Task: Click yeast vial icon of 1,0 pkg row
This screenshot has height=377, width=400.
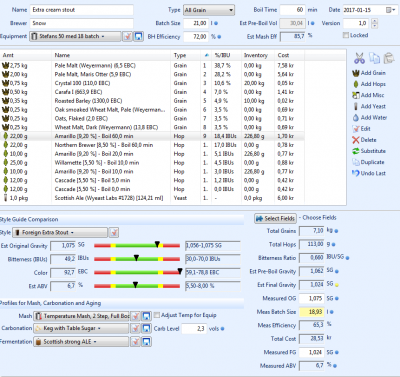Action: click(5, 198)
